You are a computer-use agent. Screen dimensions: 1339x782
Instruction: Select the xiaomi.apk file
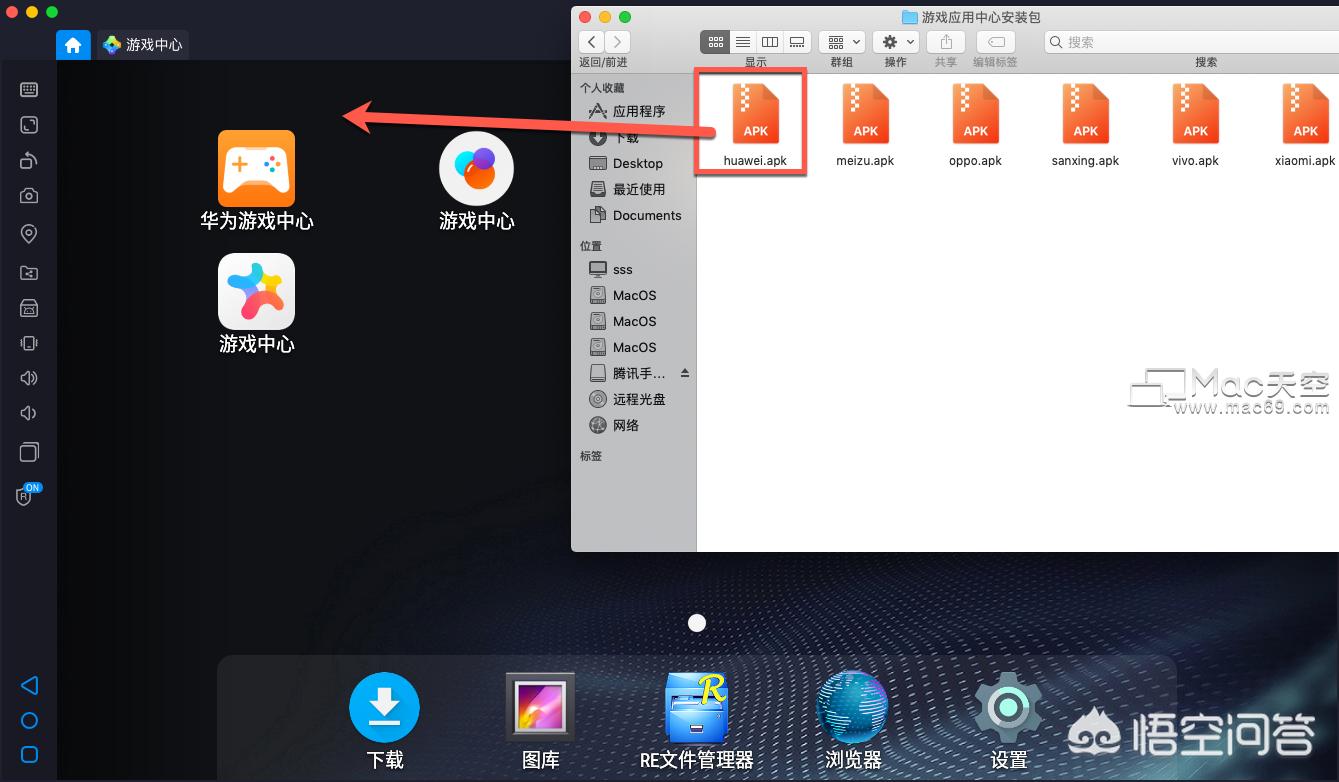(x=1305, y=124)
